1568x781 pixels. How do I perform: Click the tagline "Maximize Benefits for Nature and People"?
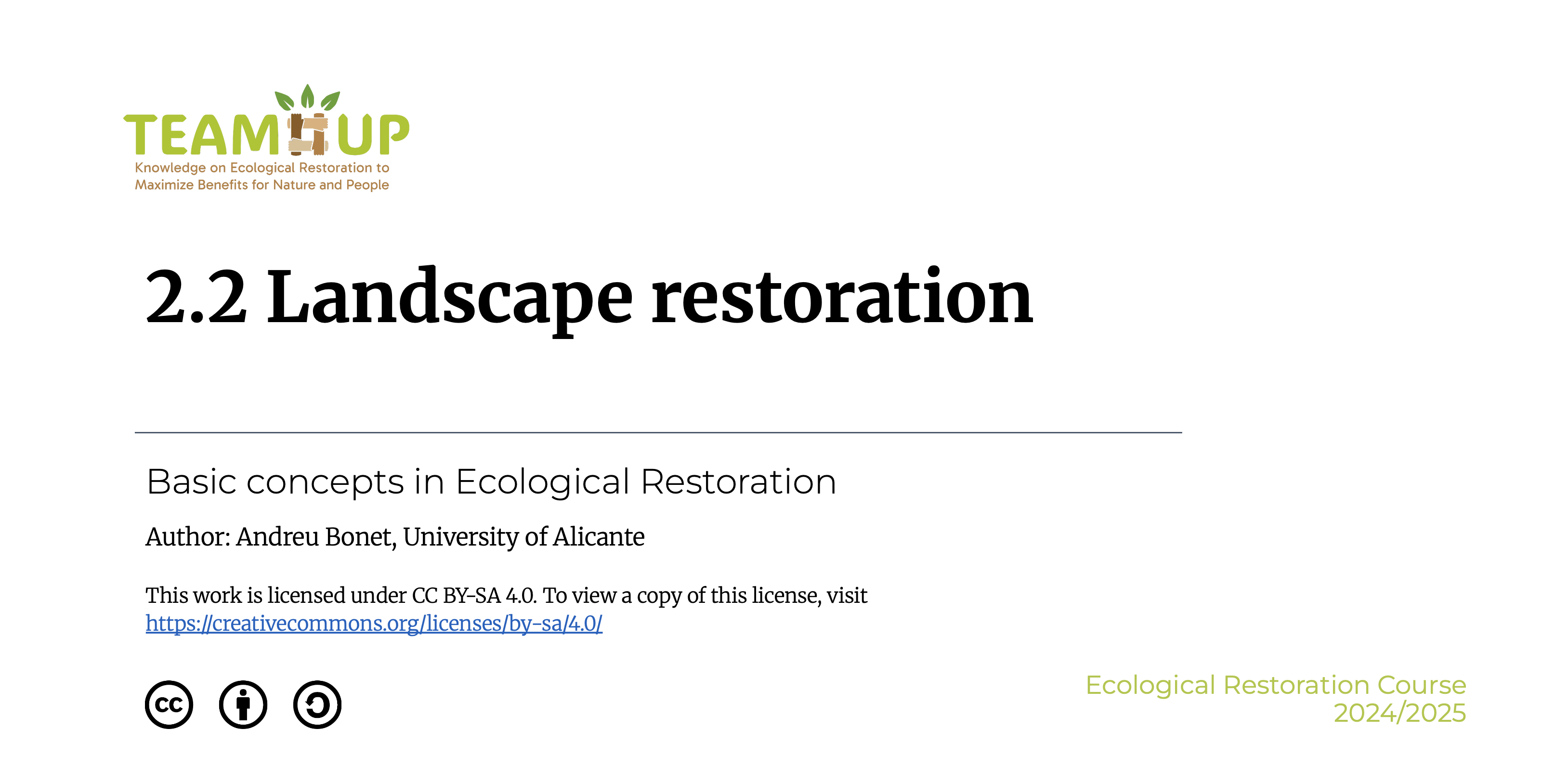coord(262,184)
